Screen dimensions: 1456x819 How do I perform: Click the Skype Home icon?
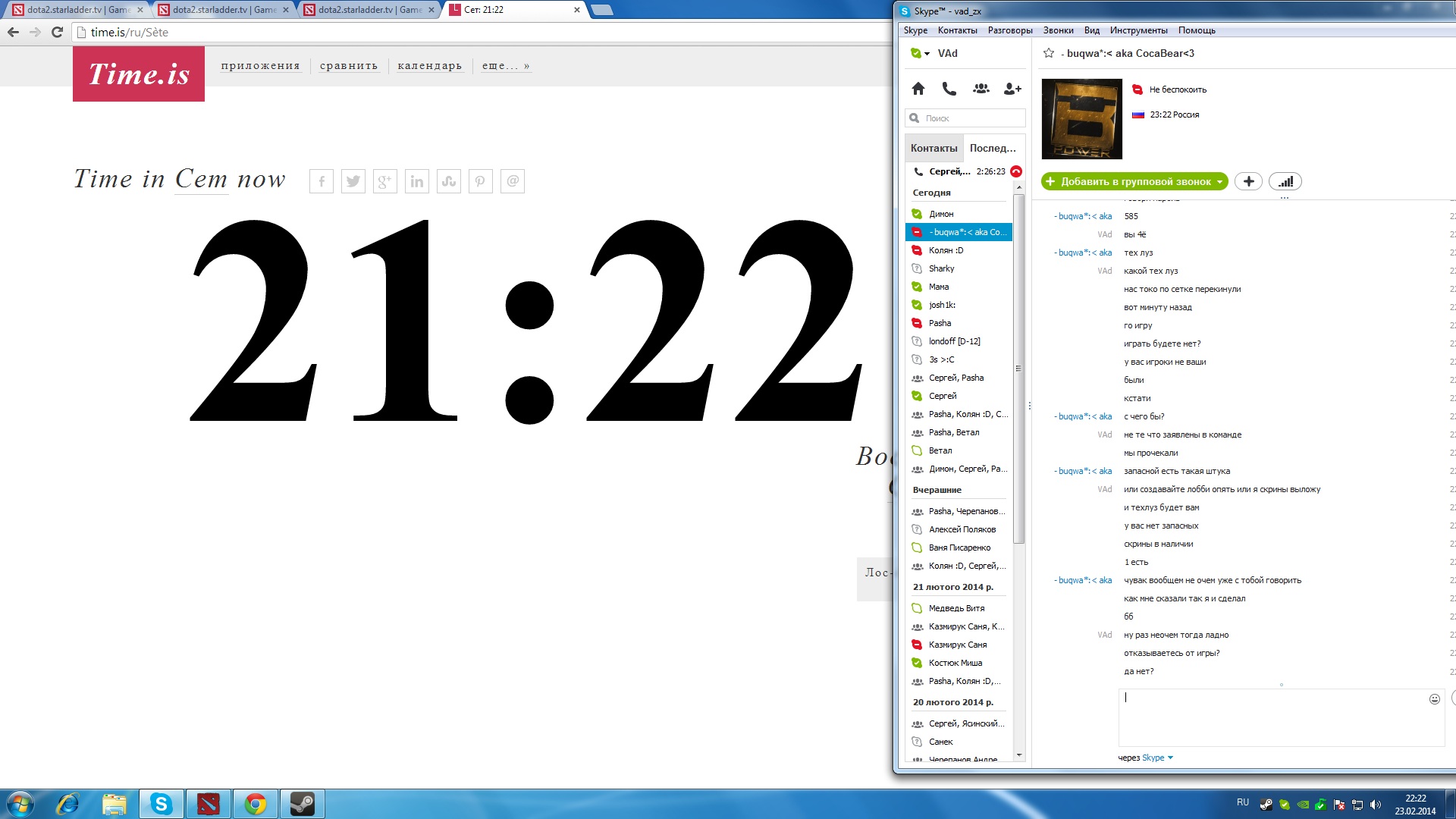[x=918, y=89]
